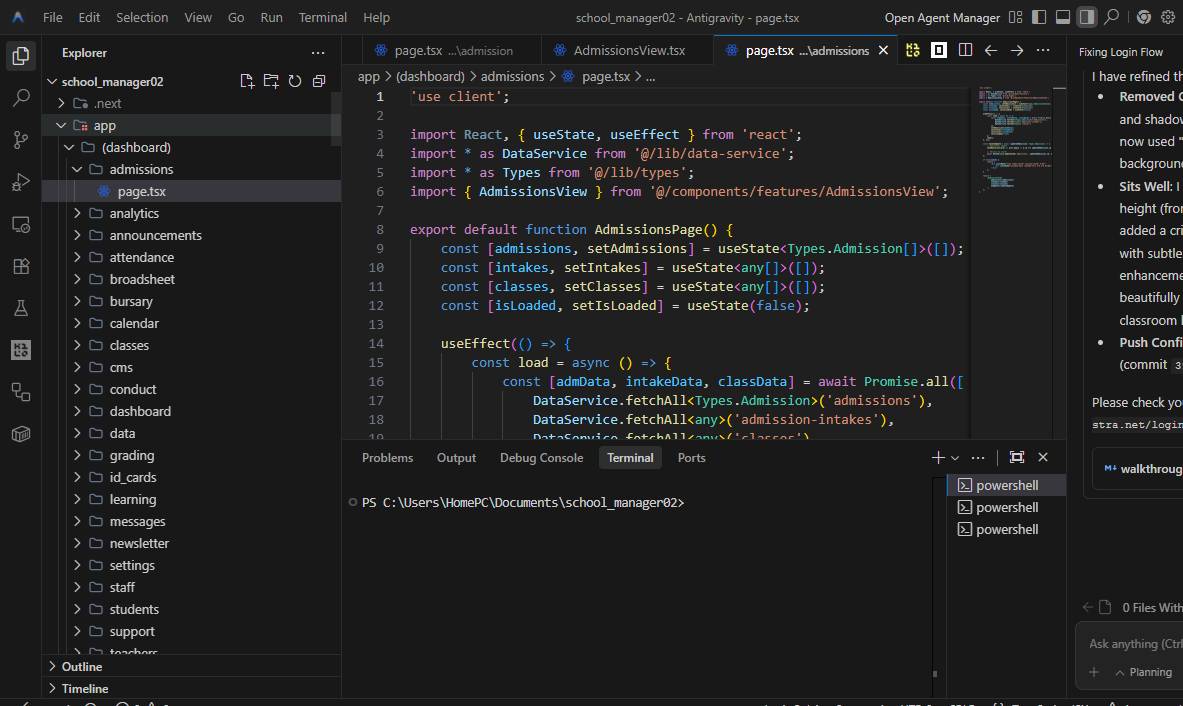The image size is (1183, 706).
Task: Open Explorer views and more actions menu
Action: click(x=318, y=53)
